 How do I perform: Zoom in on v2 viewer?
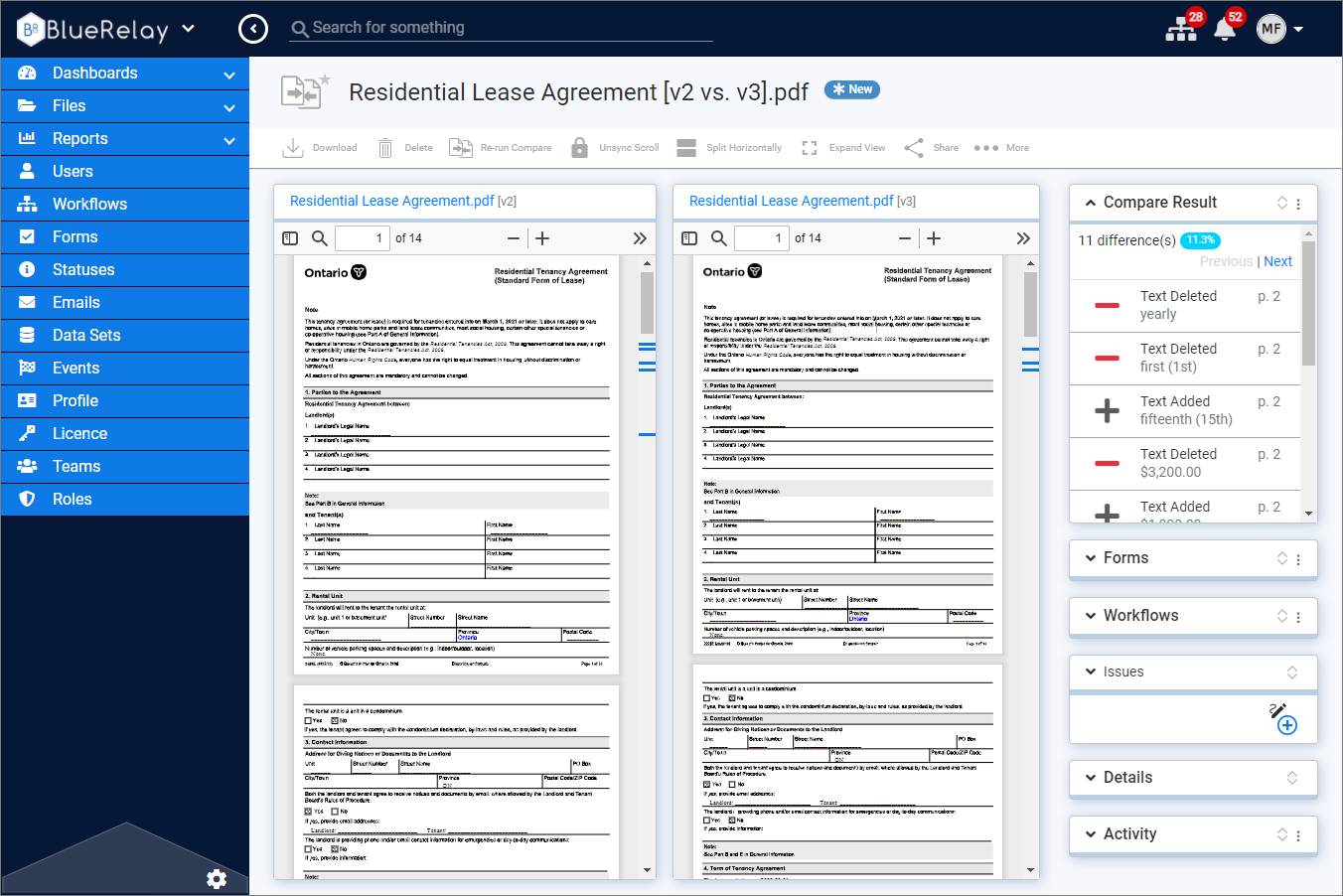point(542,238)
